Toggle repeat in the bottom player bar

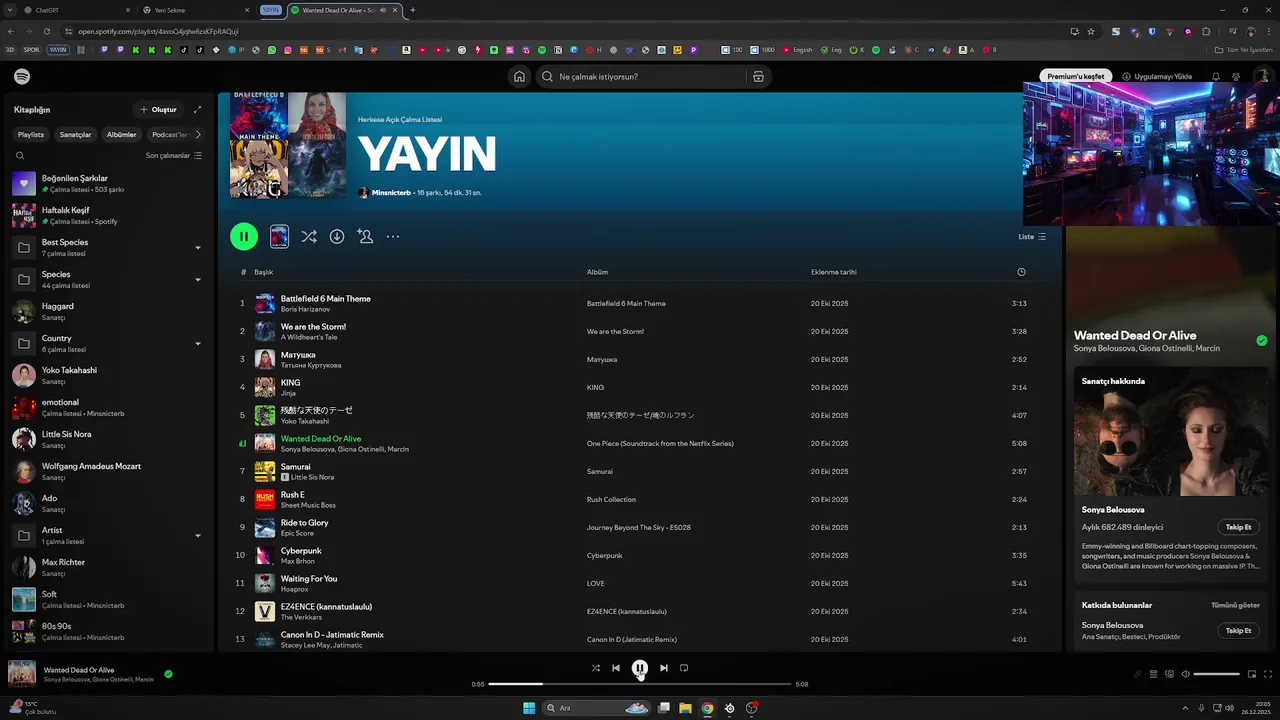pyautogui.click(x=684, y=668)
